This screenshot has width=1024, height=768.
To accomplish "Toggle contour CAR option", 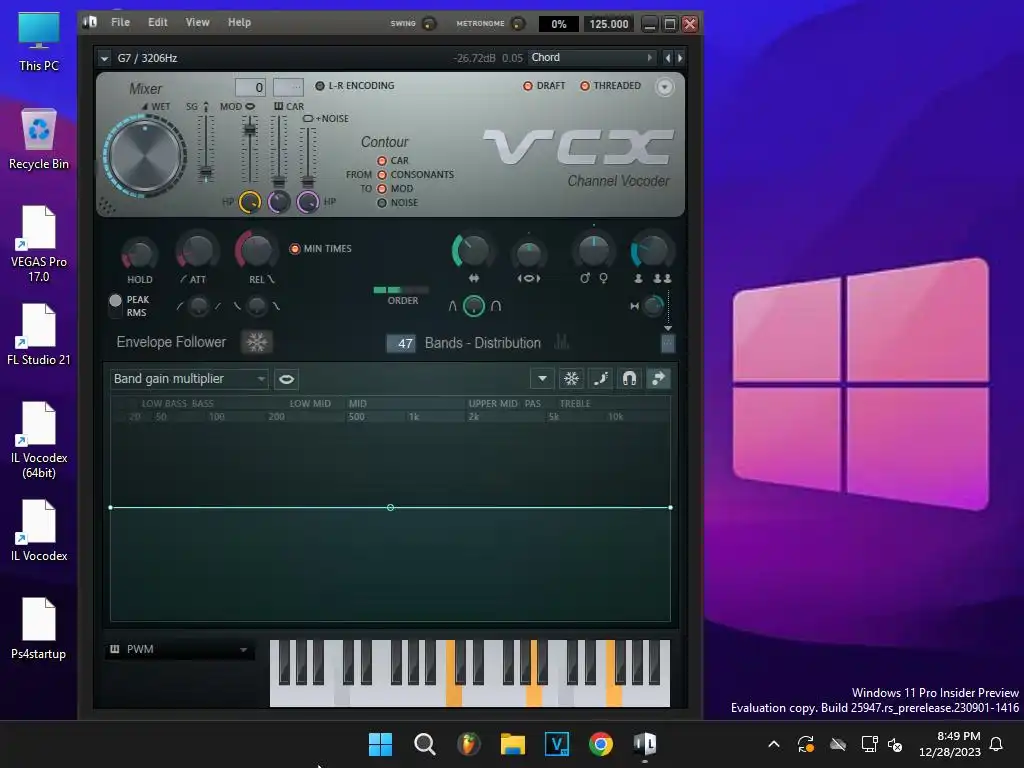I will point(392,161).
